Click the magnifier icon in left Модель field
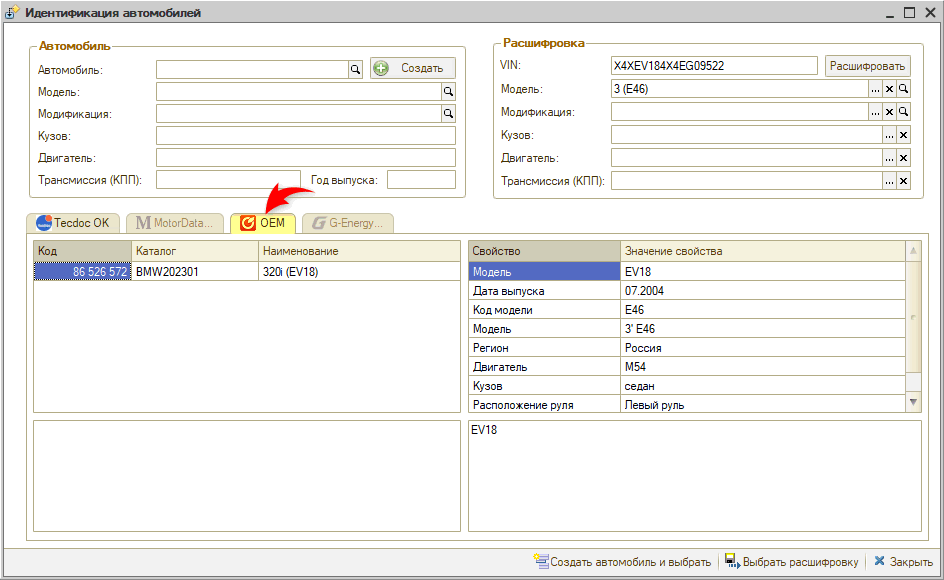This screenshot has height=580, width=944. tap(449, 91)
